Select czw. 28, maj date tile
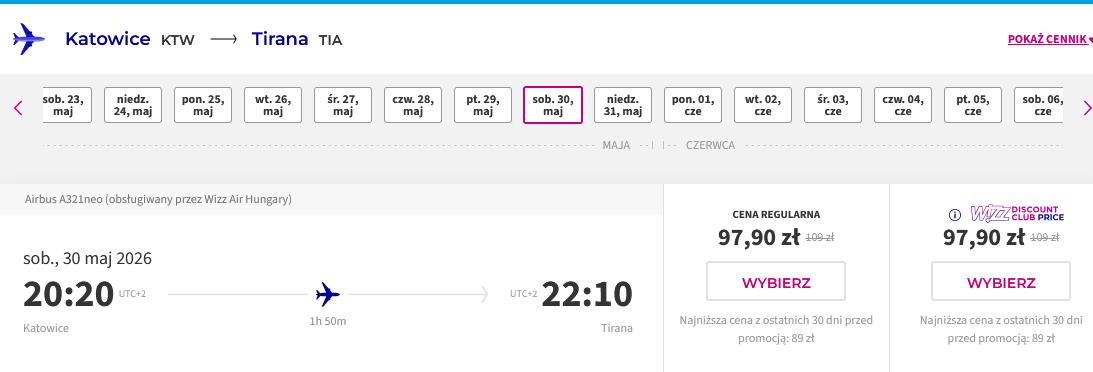 (x=413, y=105)
